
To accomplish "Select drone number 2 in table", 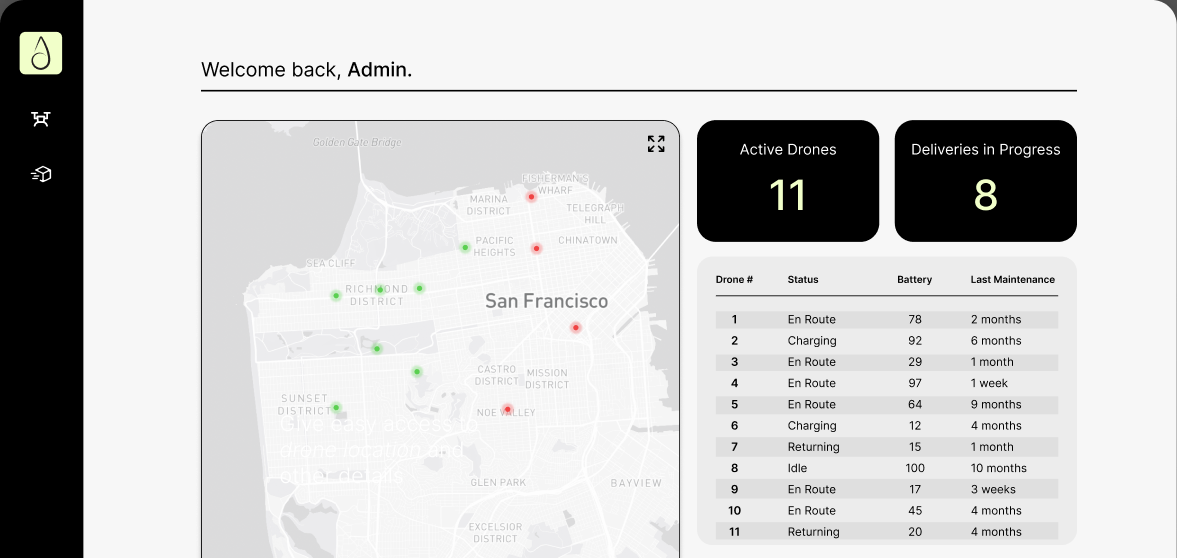I will click(x=734, y=340).
